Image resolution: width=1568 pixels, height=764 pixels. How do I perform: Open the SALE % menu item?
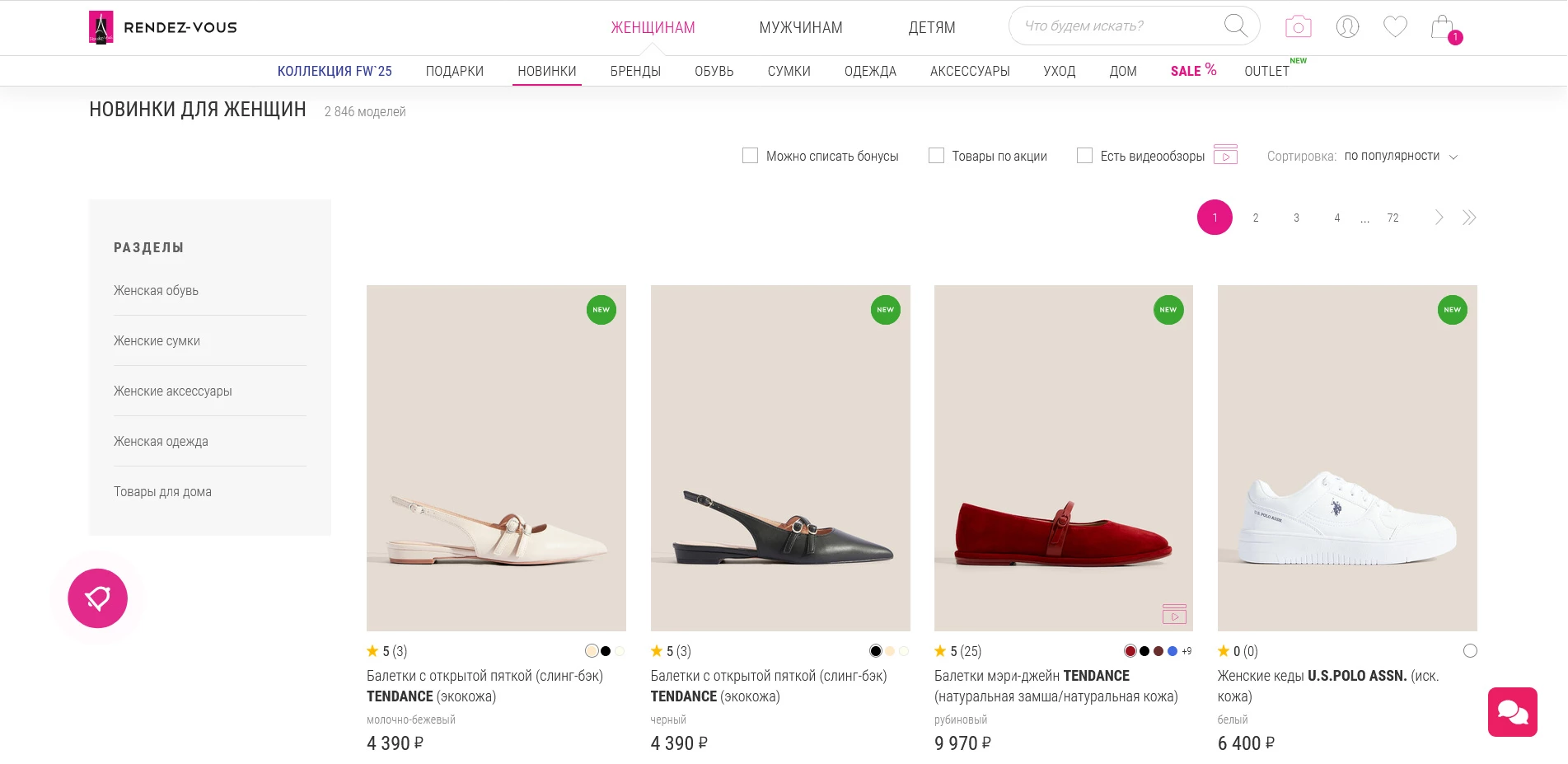click(x=1192, y=71)
